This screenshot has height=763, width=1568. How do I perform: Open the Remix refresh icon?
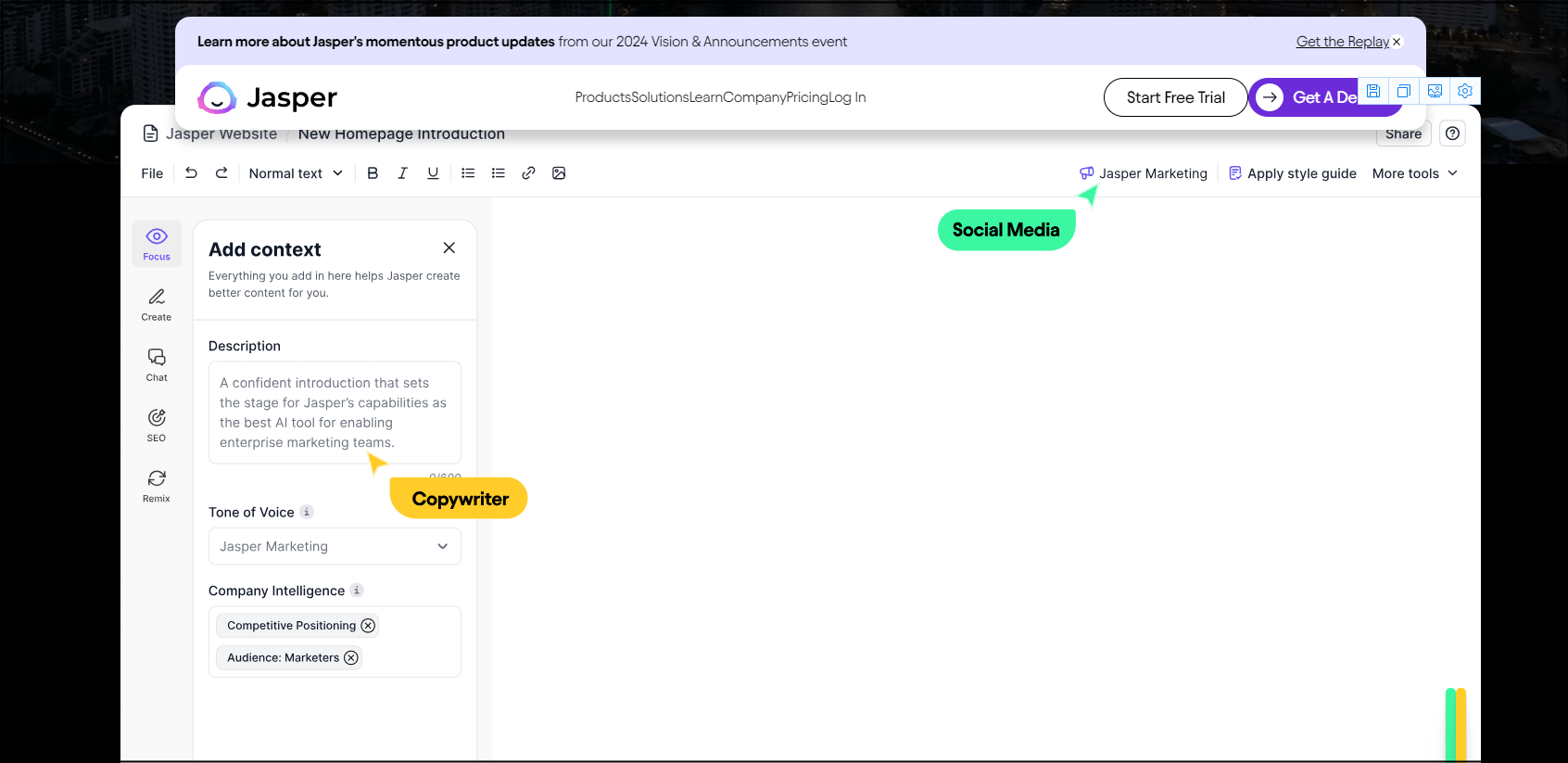point(157,485)
